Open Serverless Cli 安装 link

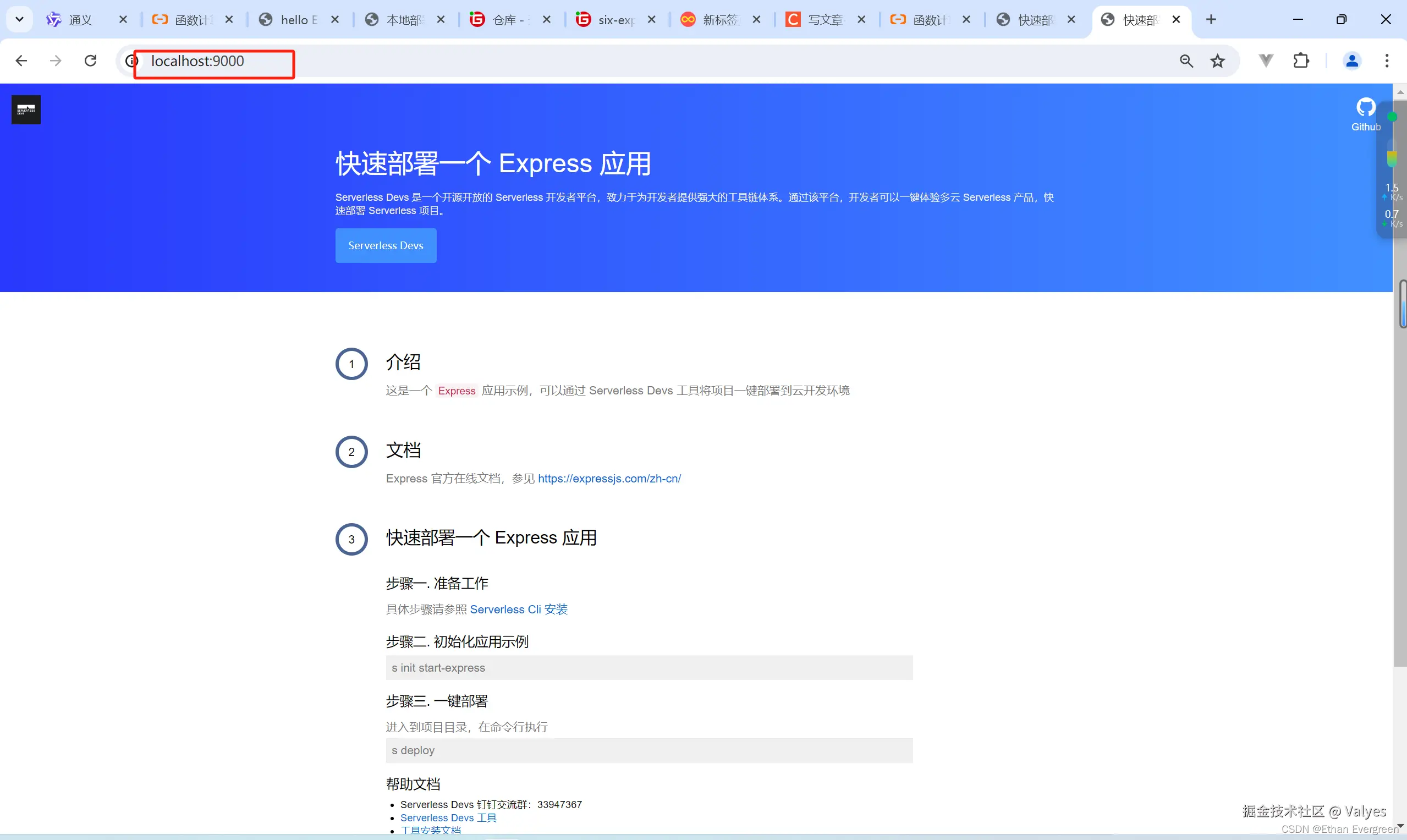point(519,609)
